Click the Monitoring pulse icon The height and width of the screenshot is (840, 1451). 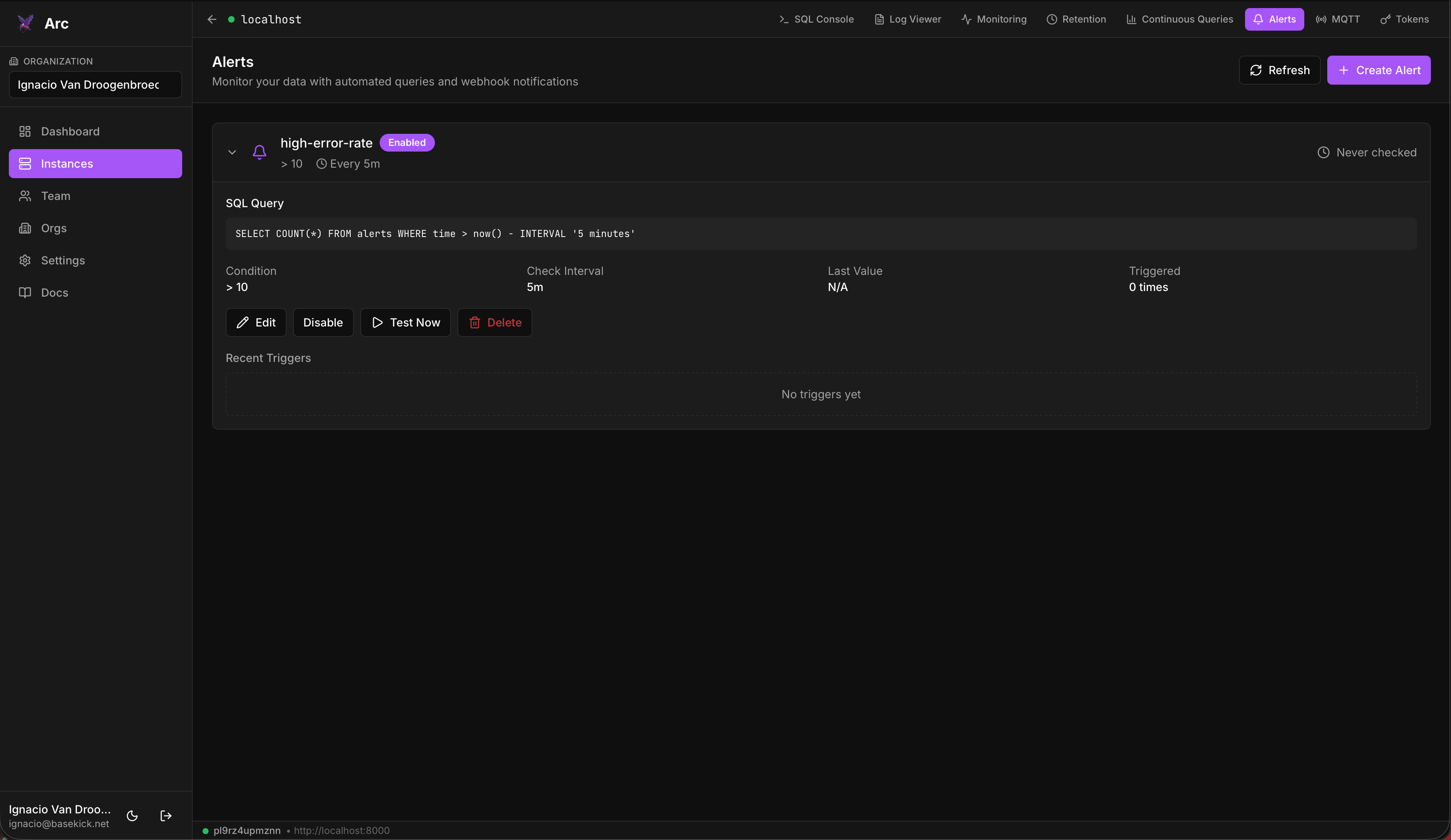pos(966,20)
